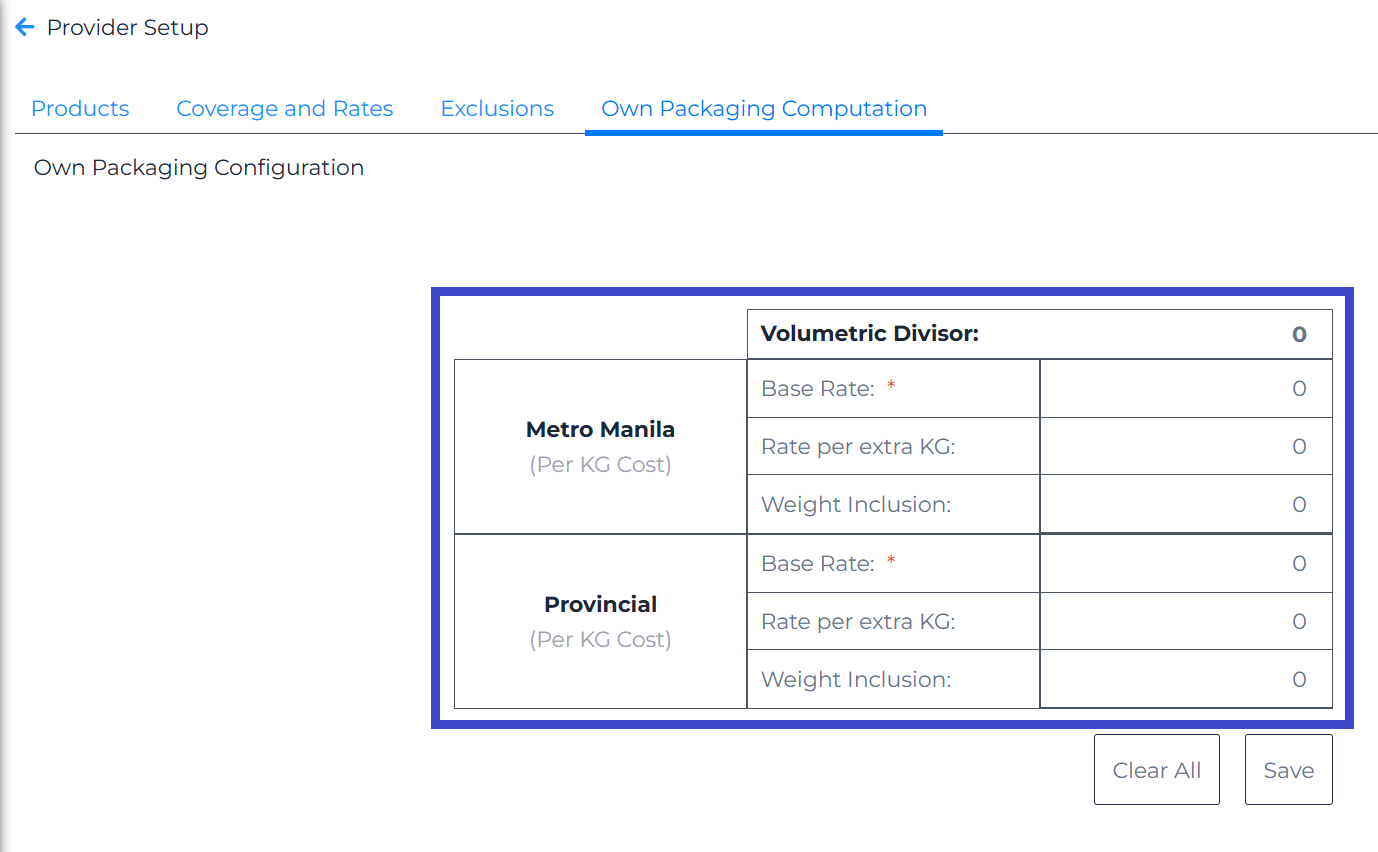
Task: Go to the Exclusions tab
Action: [497, 109]
